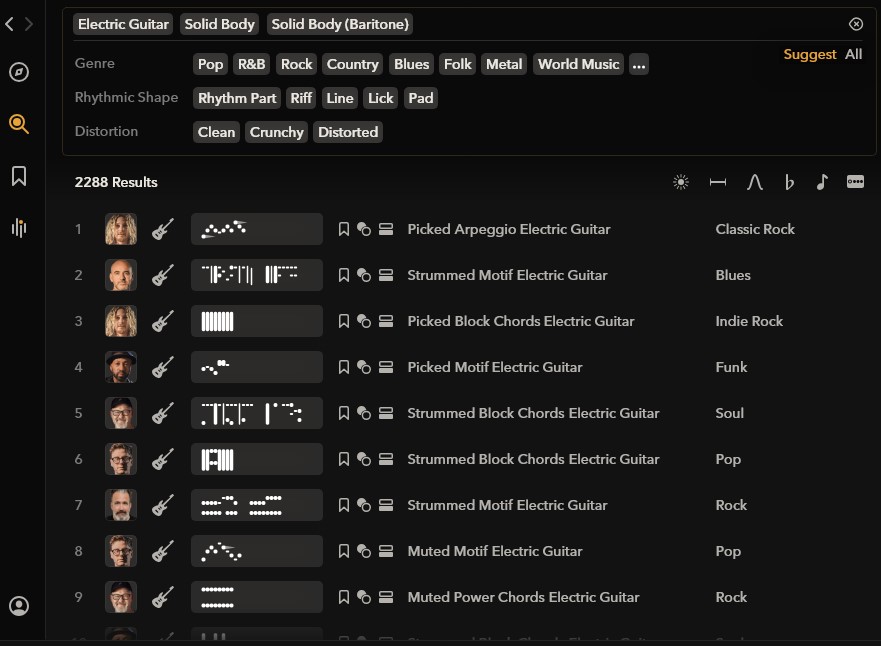
Task: Open the Discover compass in the sidebar
Action: pos(19,72)
